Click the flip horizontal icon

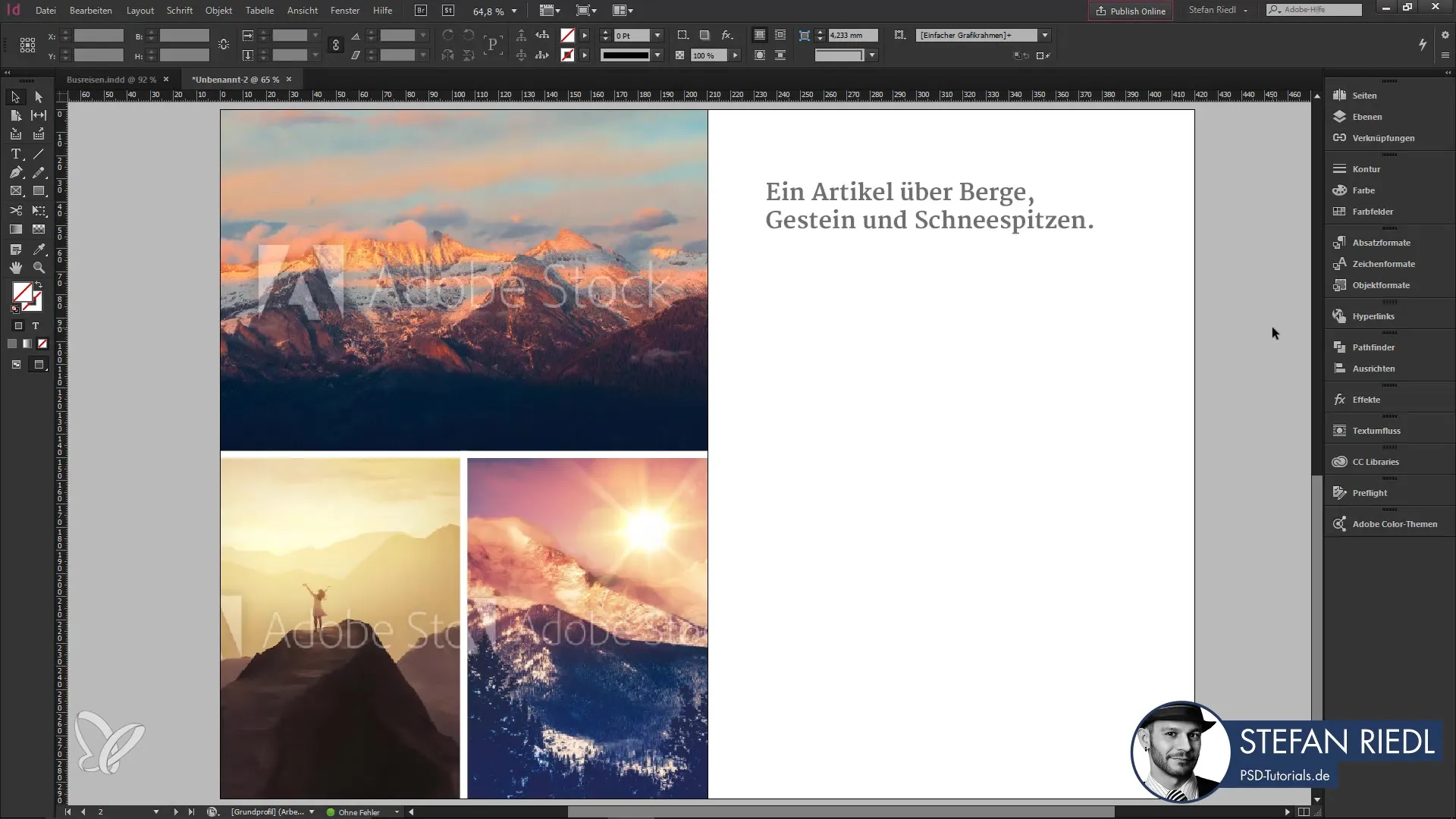tap(448, 55)
